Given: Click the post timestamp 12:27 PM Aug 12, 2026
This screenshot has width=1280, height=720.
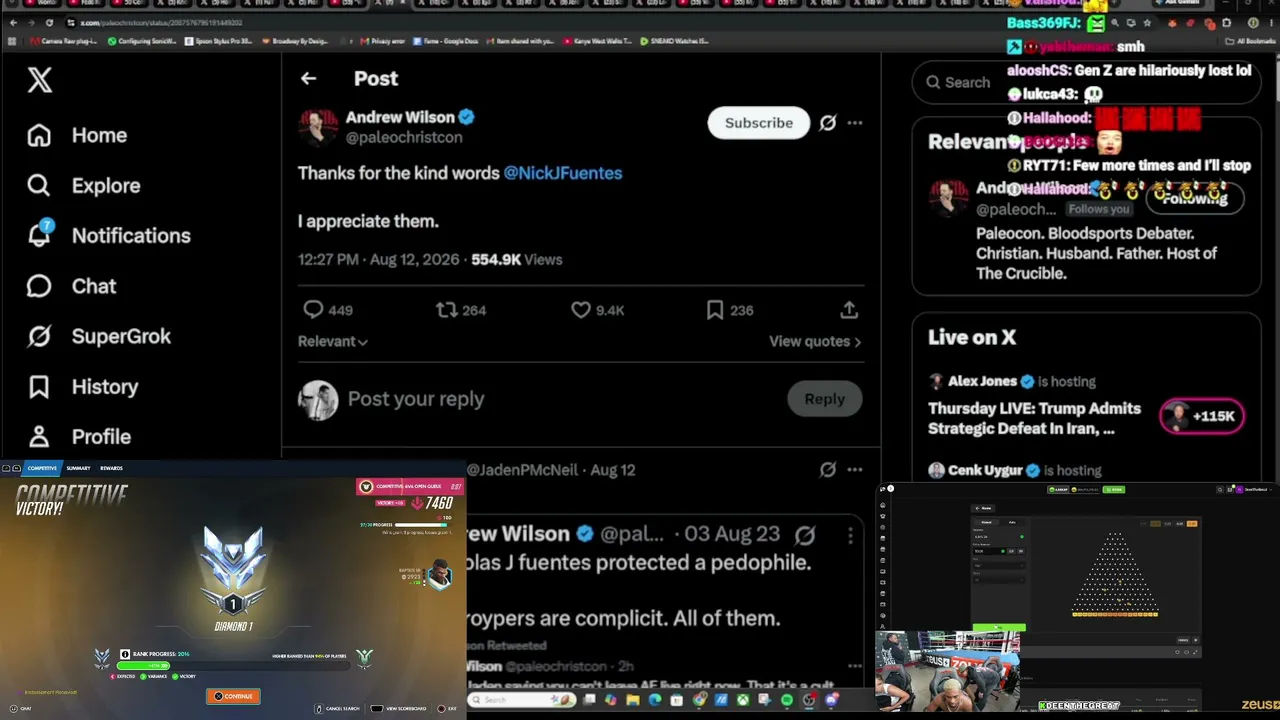Looking at the screenshot, I should (x=379, y=259).
